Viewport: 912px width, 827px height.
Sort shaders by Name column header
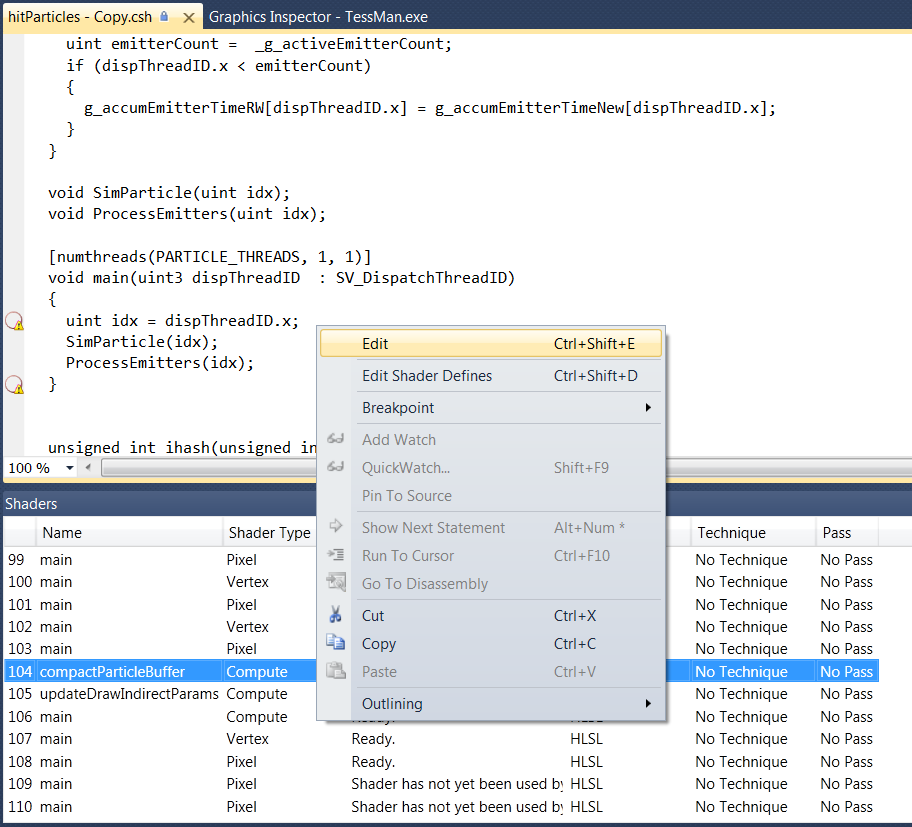[x=129, y=533]
